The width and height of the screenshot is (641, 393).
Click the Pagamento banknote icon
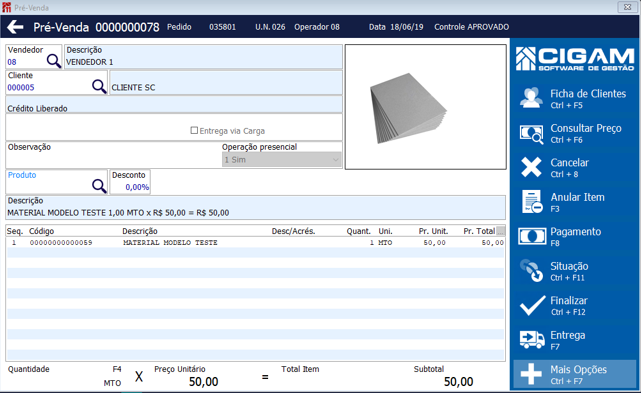(532, 236)
